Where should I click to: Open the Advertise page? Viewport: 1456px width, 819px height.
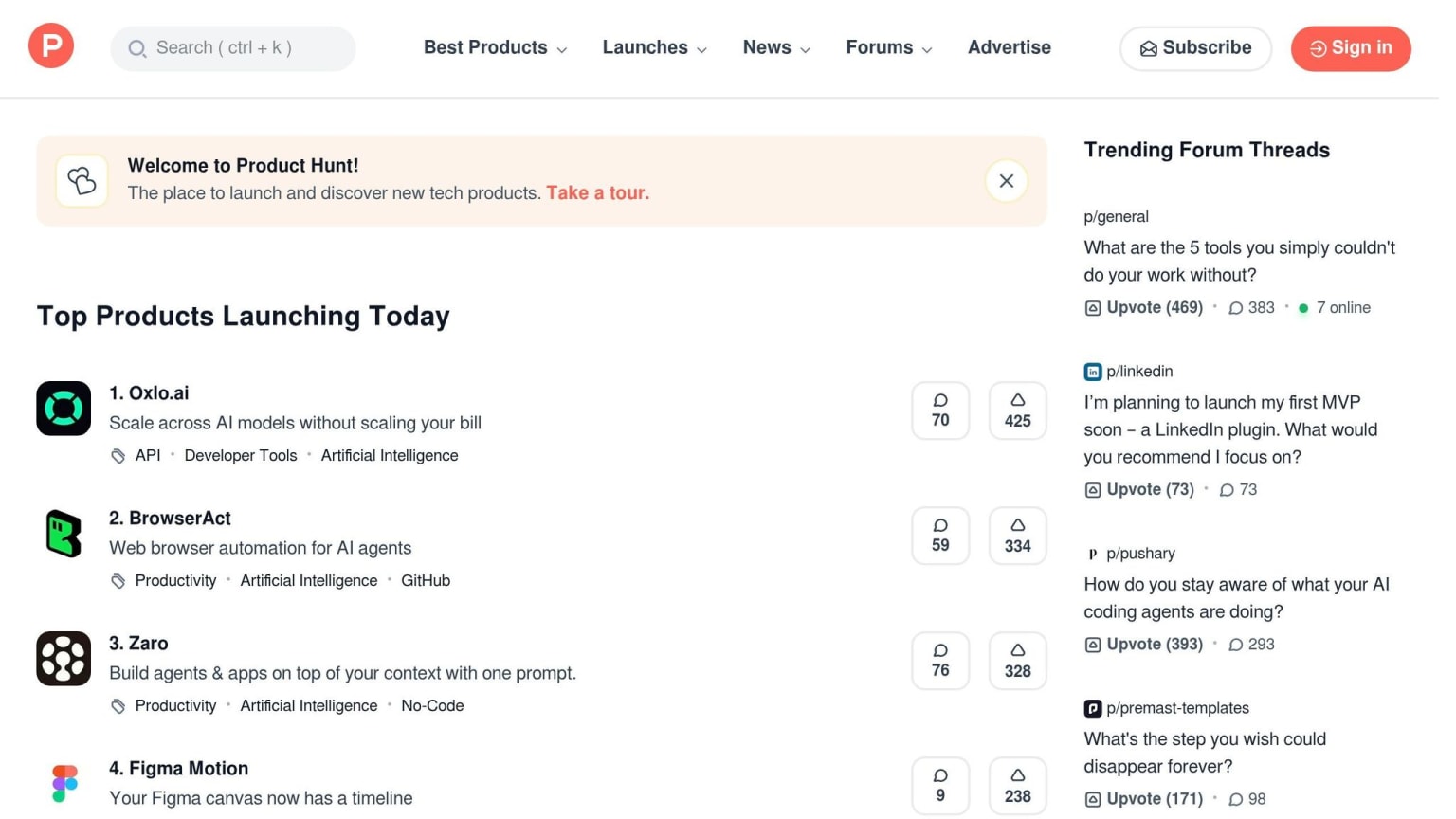[1010, 47]
